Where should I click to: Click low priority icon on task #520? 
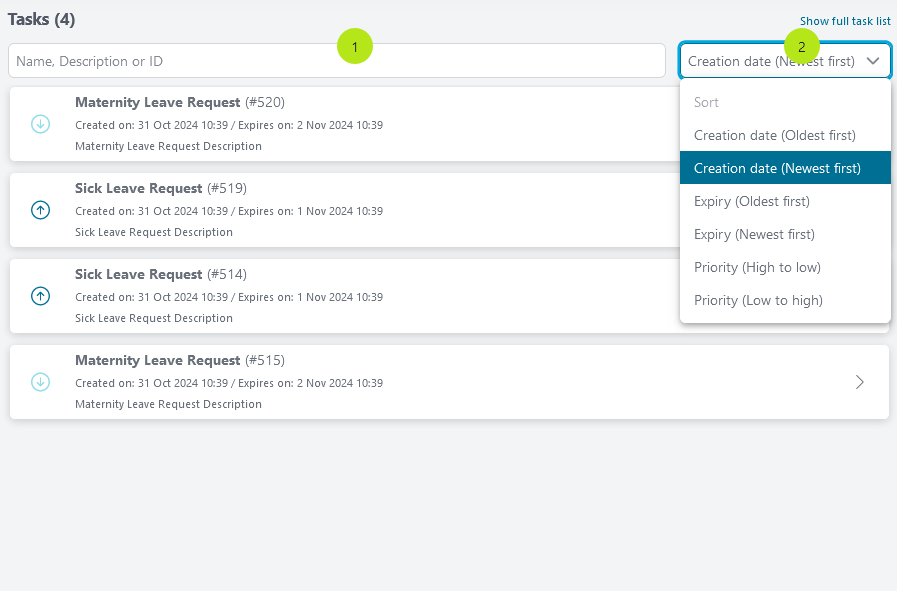(40, 124)
